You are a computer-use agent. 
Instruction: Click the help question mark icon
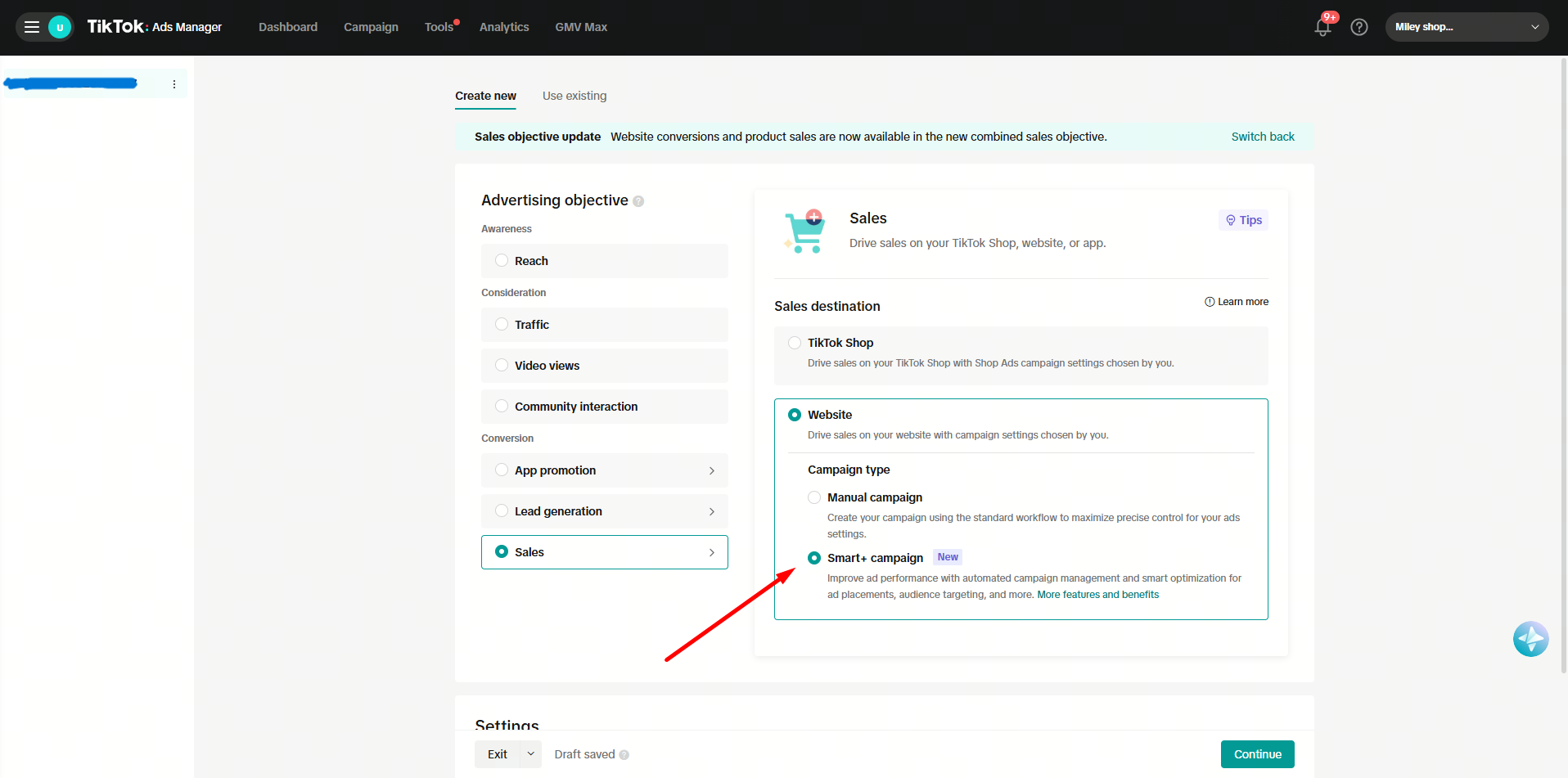pos(1359,27)
